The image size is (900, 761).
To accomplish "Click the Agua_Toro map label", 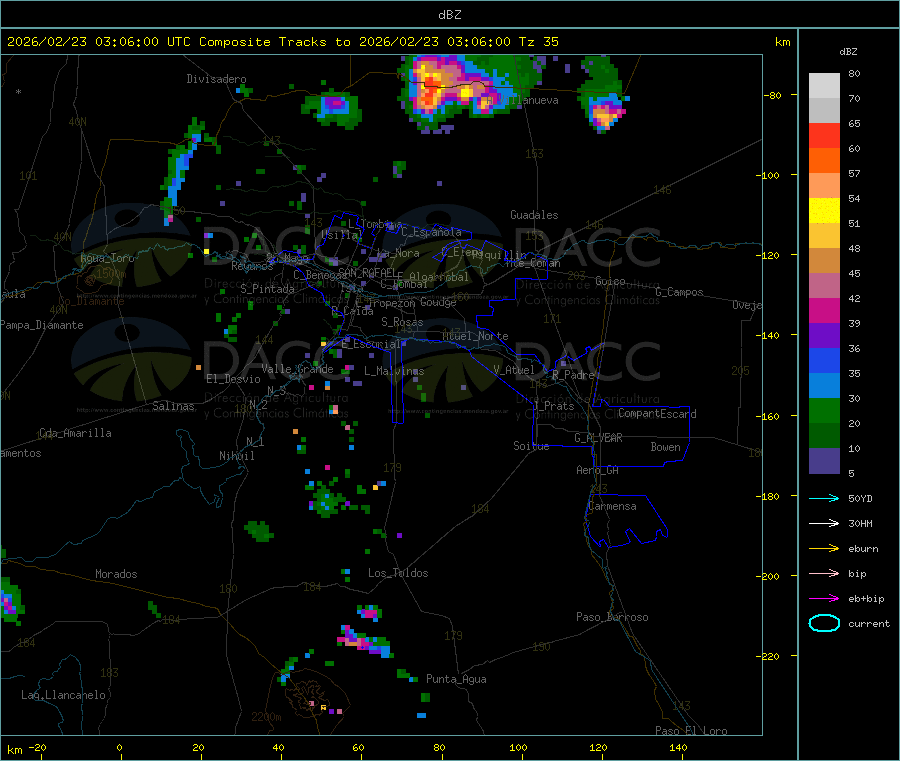I will (x=107, y=258).
